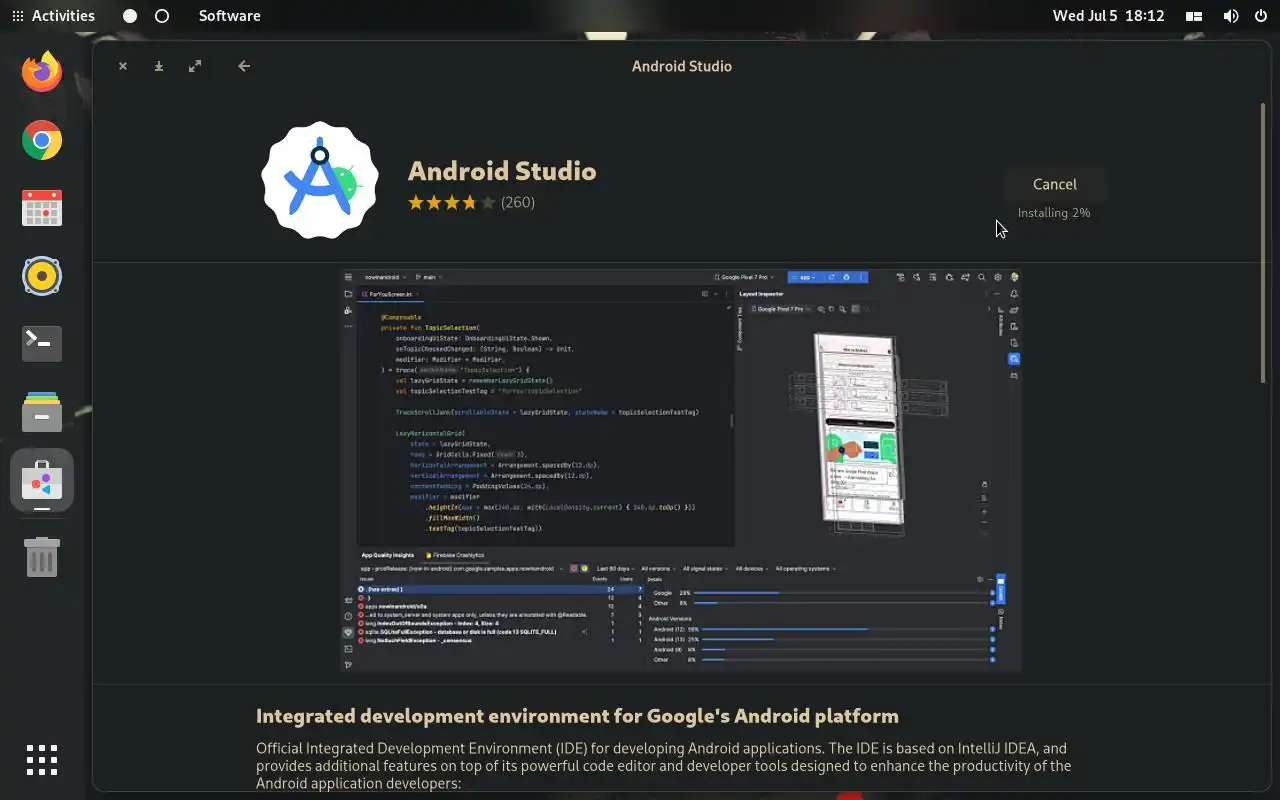
Task: Click the "Android Studio" app name heading
Action: [x=502, y=171]
